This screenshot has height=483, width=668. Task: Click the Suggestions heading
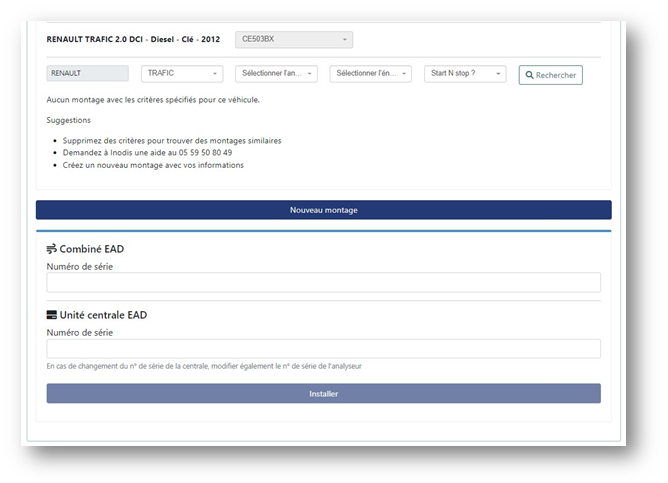click(69, 121)
